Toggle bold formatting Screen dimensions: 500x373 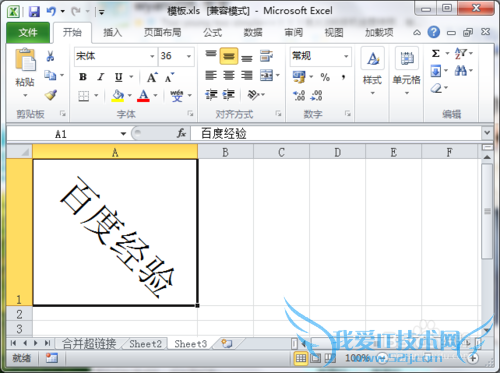pyautogui.click(x=83, y=77)
